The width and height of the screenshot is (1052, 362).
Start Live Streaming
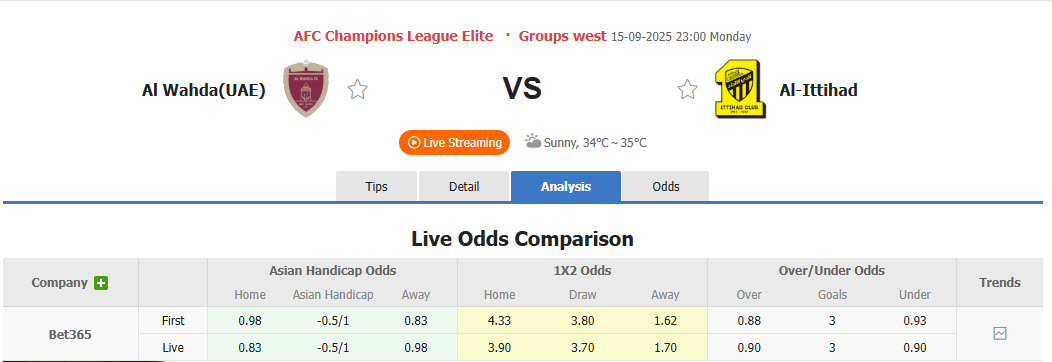pyautogui.click(x=455, y=143)
